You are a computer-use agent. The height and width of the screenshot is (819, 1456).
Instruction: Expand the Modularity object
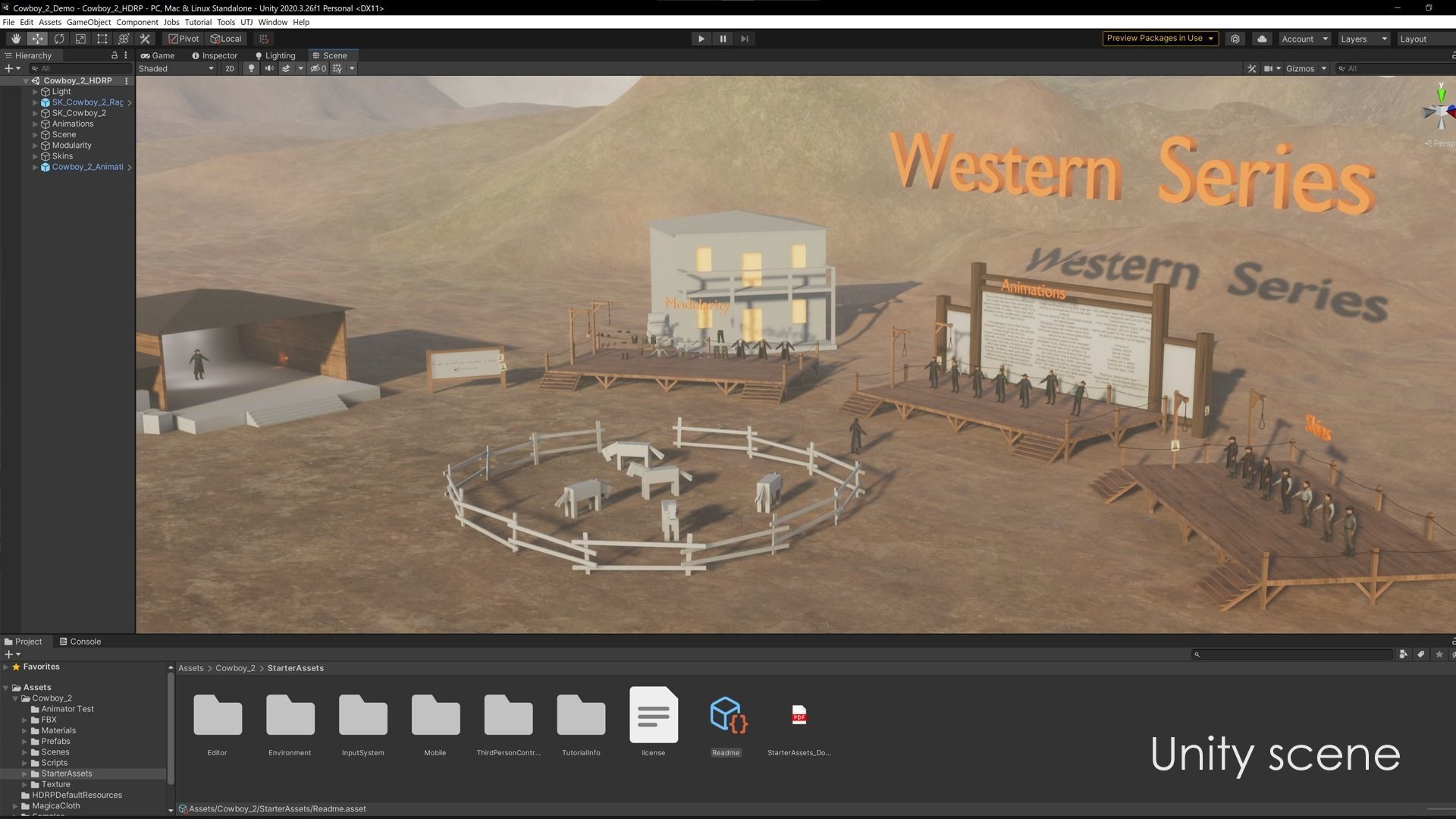[x=35, y=146]
